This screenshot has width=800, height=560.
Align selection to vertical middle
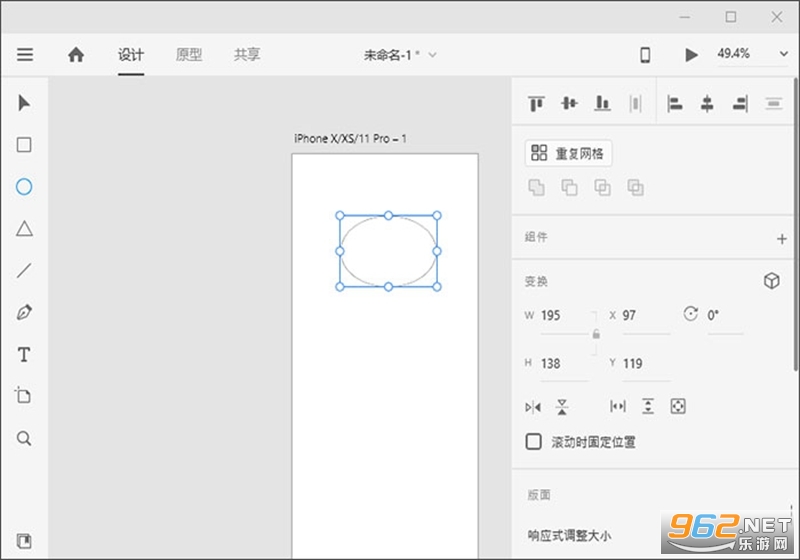tap(569, 104)
